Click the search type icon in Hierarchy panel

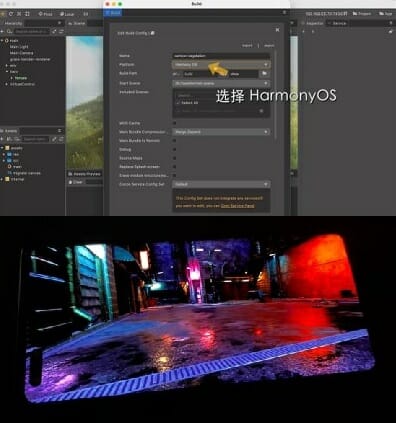tap(9, 31)
